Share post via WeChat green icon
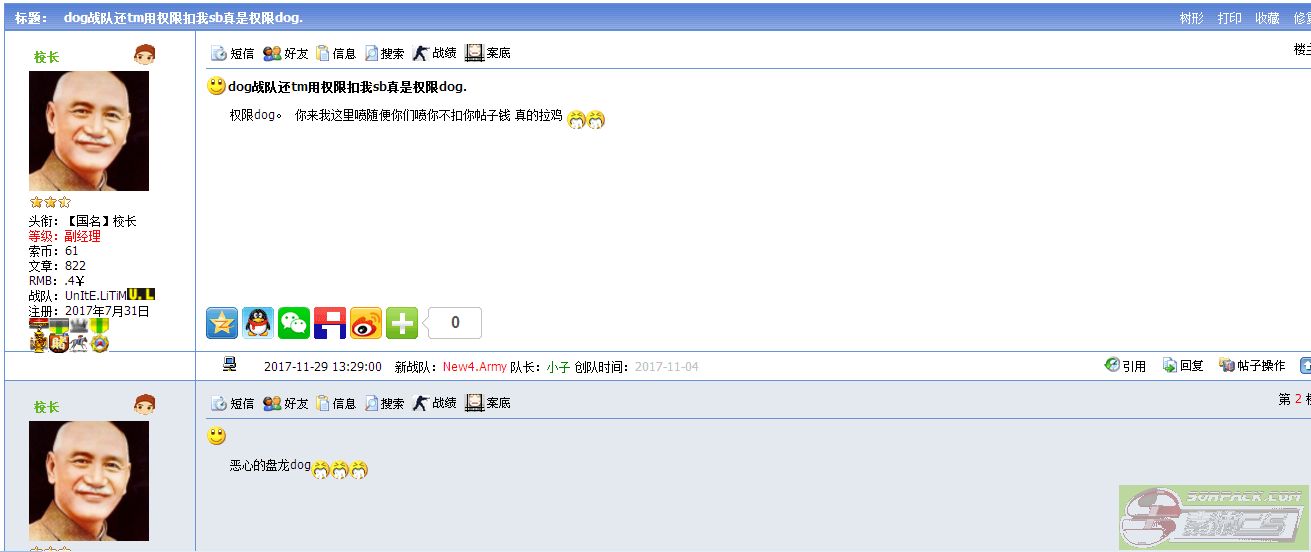This screenshot has width=1311, height=552. pos(294,323)
